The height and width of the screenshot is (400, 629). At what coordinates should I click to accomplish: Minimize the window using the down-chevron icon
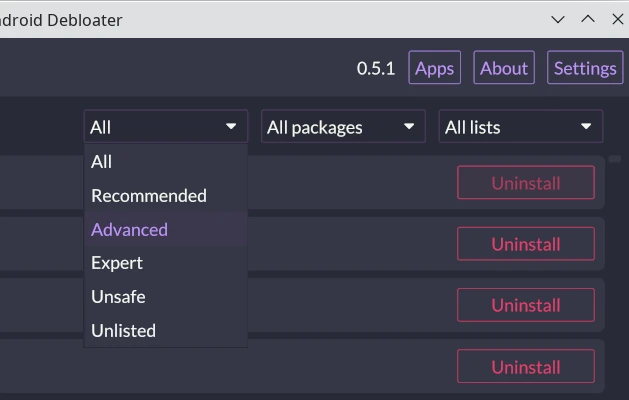coord(559,19)
